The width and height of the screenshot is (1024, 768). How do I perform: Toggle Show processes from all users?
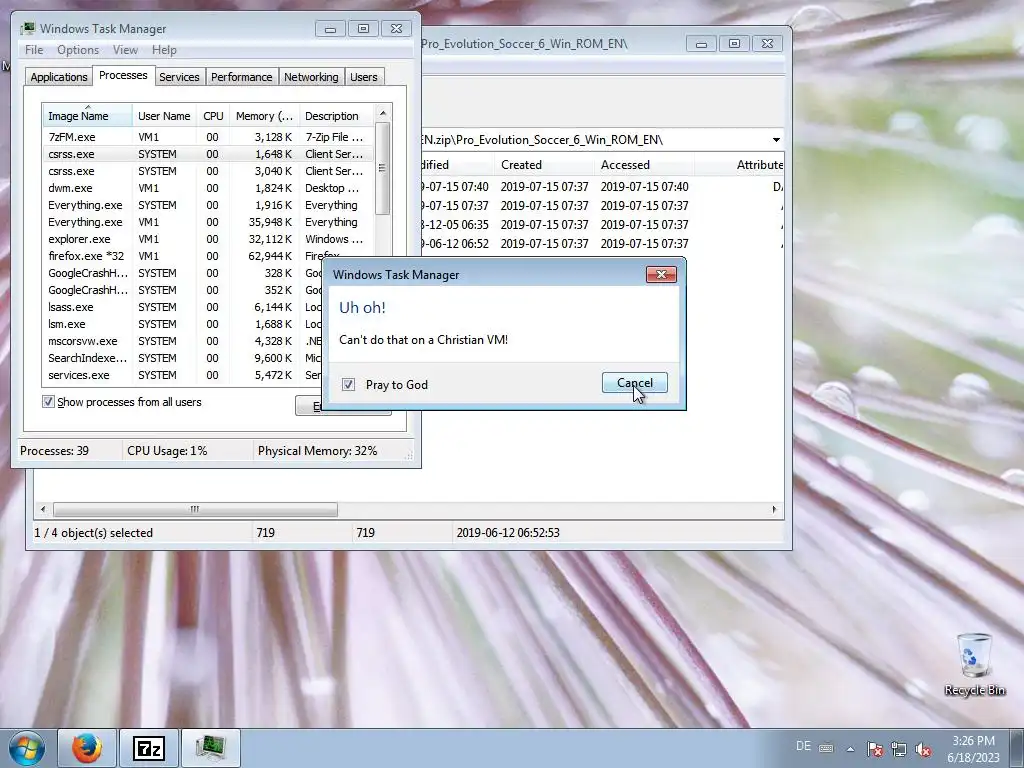(48, 402)
